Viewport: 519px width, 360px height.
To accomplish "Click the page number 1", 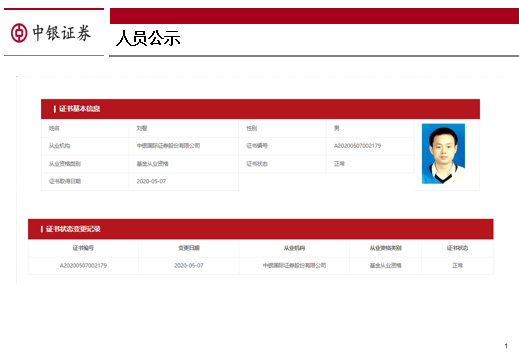I will click(506, 346).
